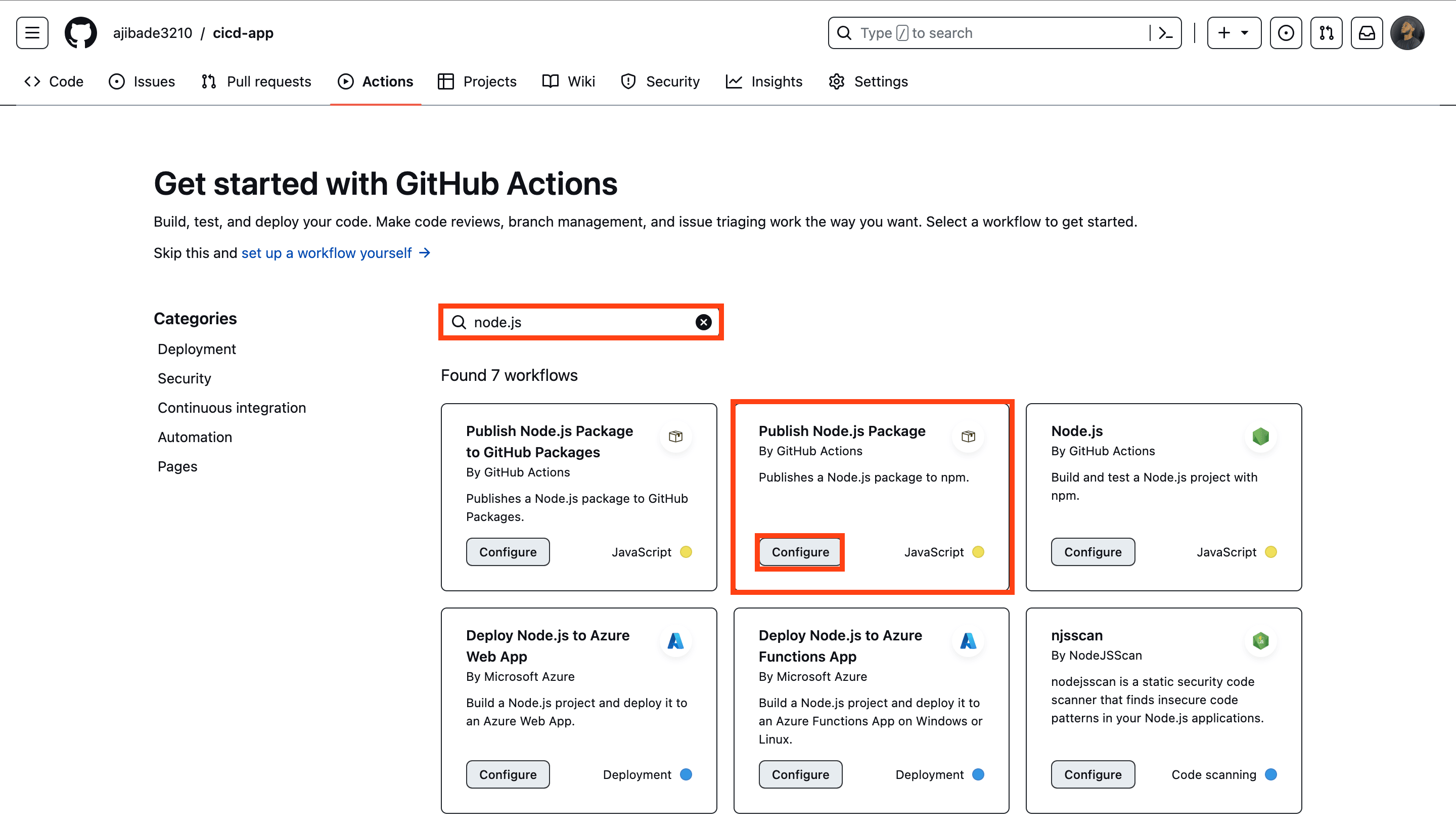Select the Automation category filter
This screenshot has height=825, width=1456.
coord(195,436)
